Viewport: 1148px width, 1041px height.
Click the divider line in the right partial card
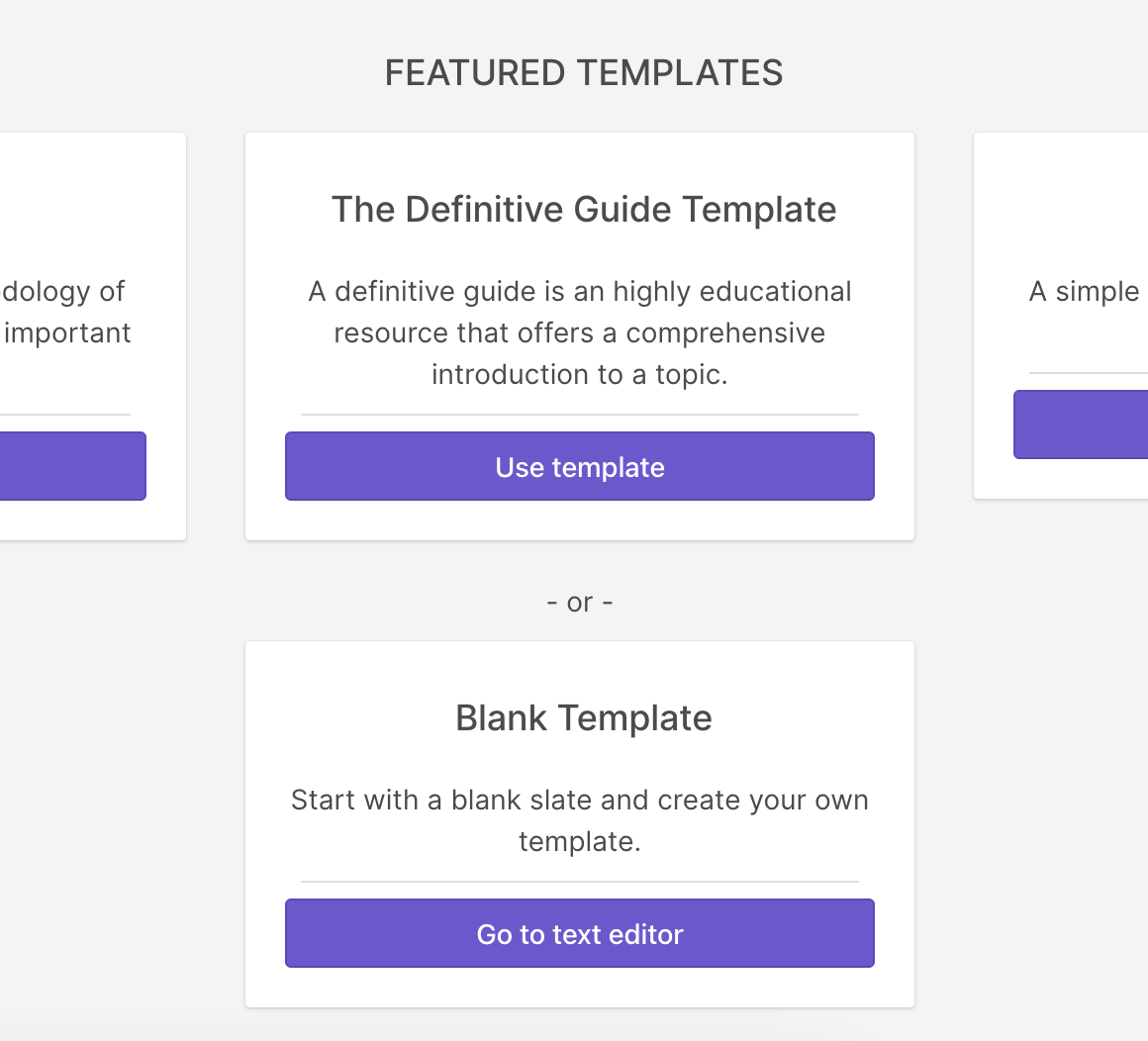click(x=1089, y=373)
